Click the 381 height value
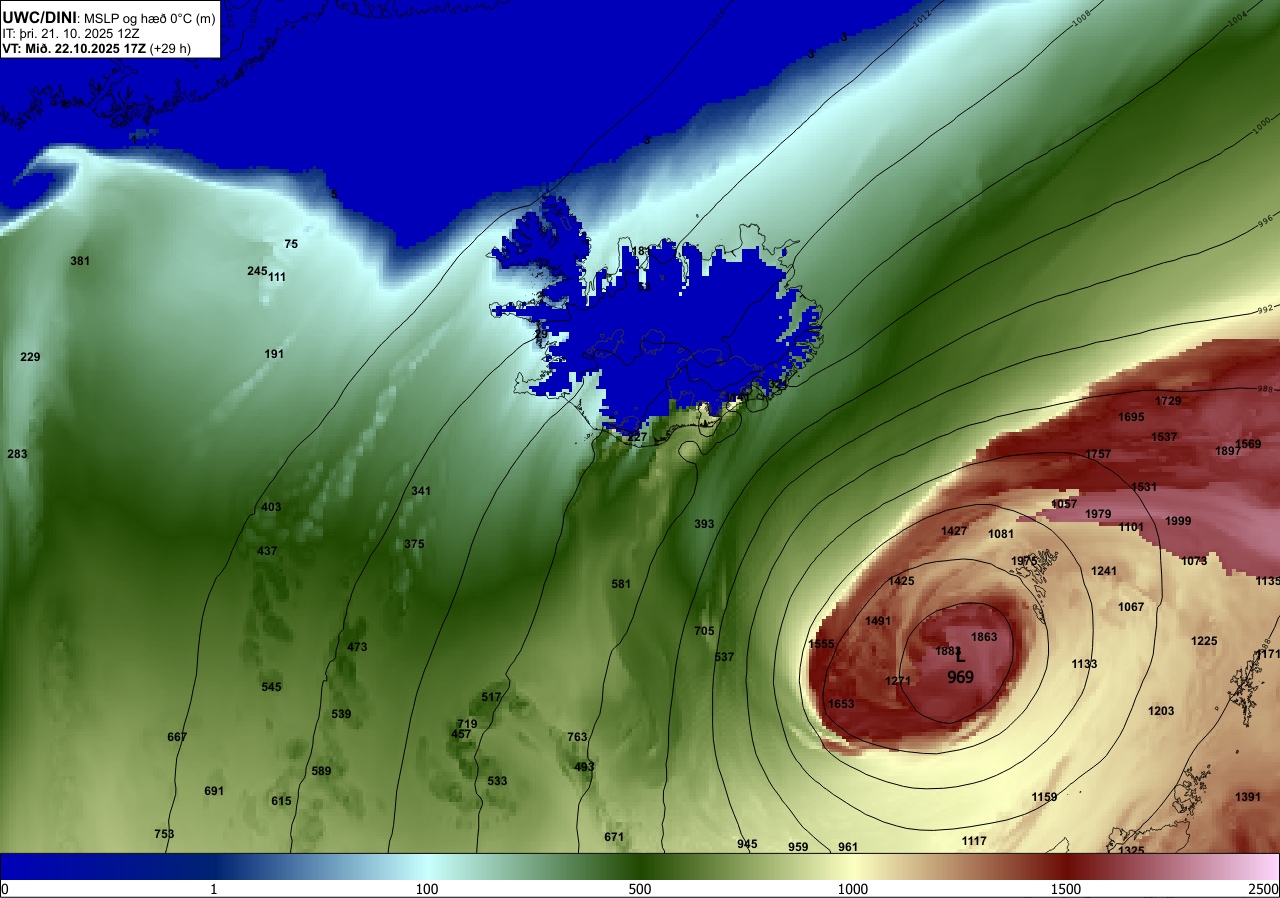The image size is (1280, 898). coord(80,261)
